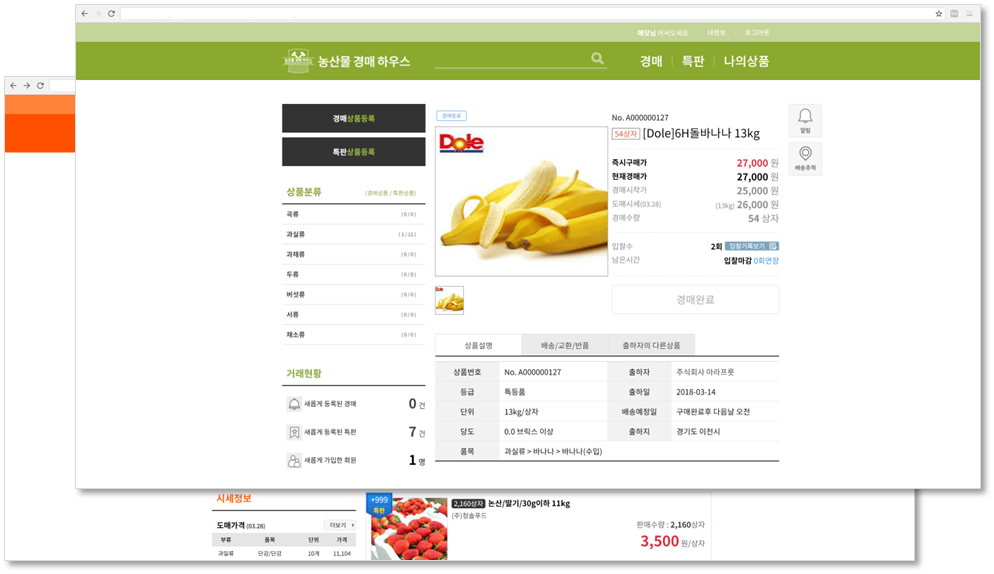Switch to the 출하자의 다른상품 tab
Viewport: 994px width, 574px height.
651,345
